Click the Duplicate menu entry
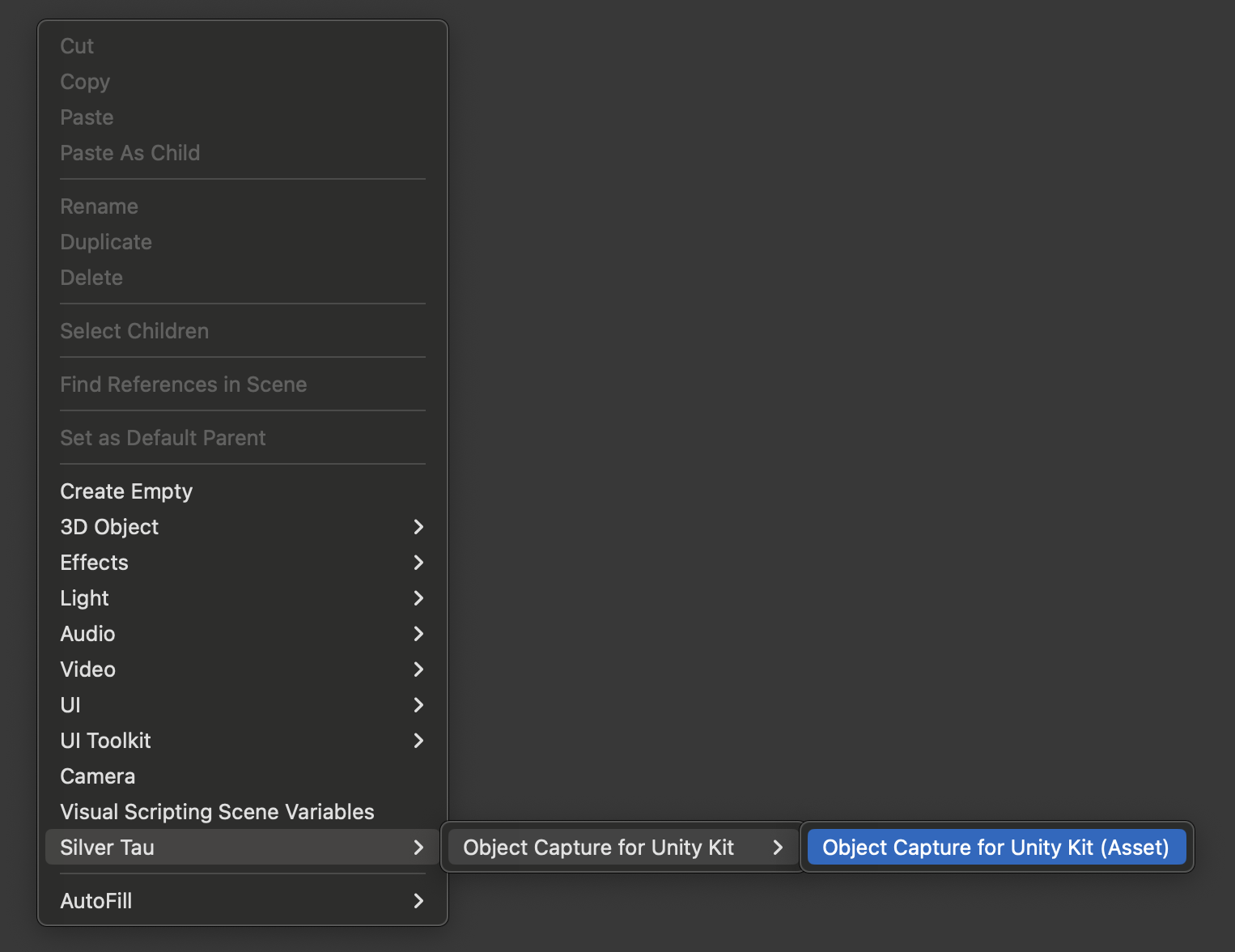This screenshot has height=952, width=1235. 243,242
